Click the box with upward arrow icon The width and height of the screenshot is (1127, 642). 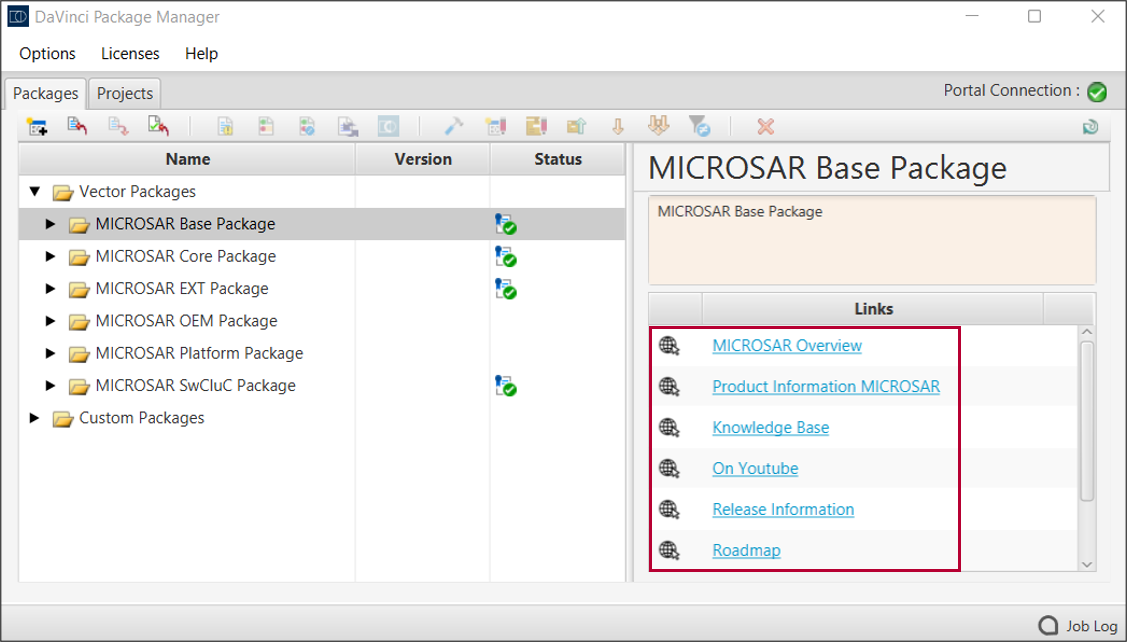(x=576, y=127)
